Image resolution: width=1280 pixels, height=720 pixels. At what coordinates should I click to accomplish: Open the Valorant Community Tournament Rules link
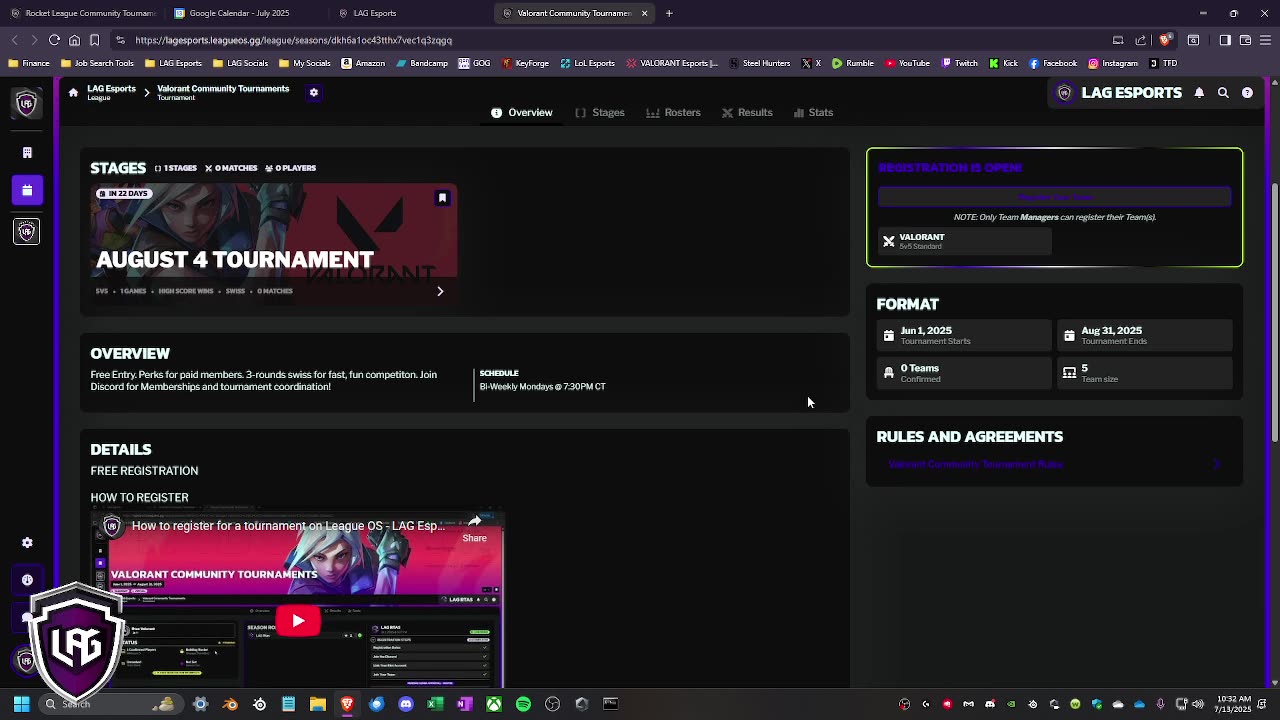point(975,464)
